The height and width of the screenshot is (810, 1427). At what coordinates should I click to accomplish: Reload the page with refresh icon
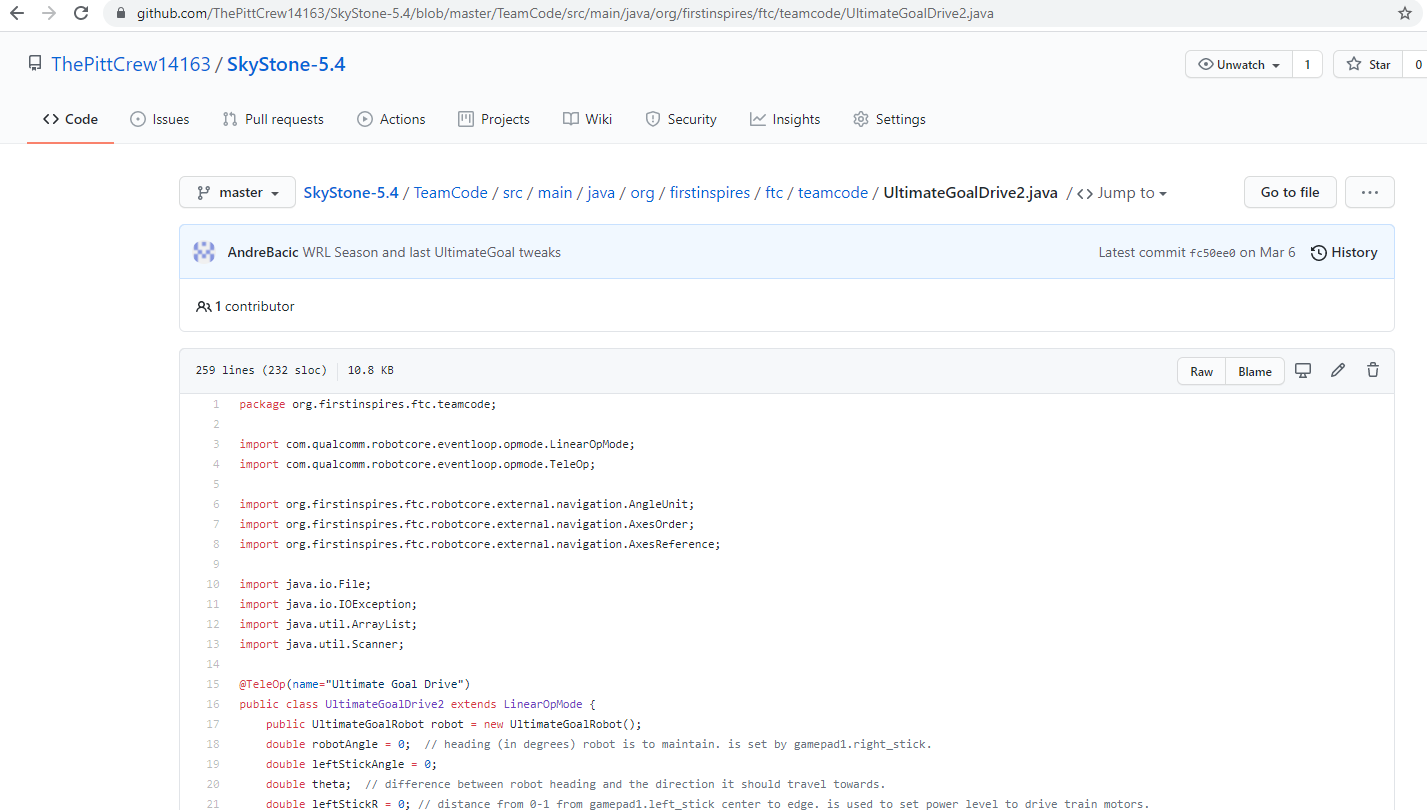(82, 14)
